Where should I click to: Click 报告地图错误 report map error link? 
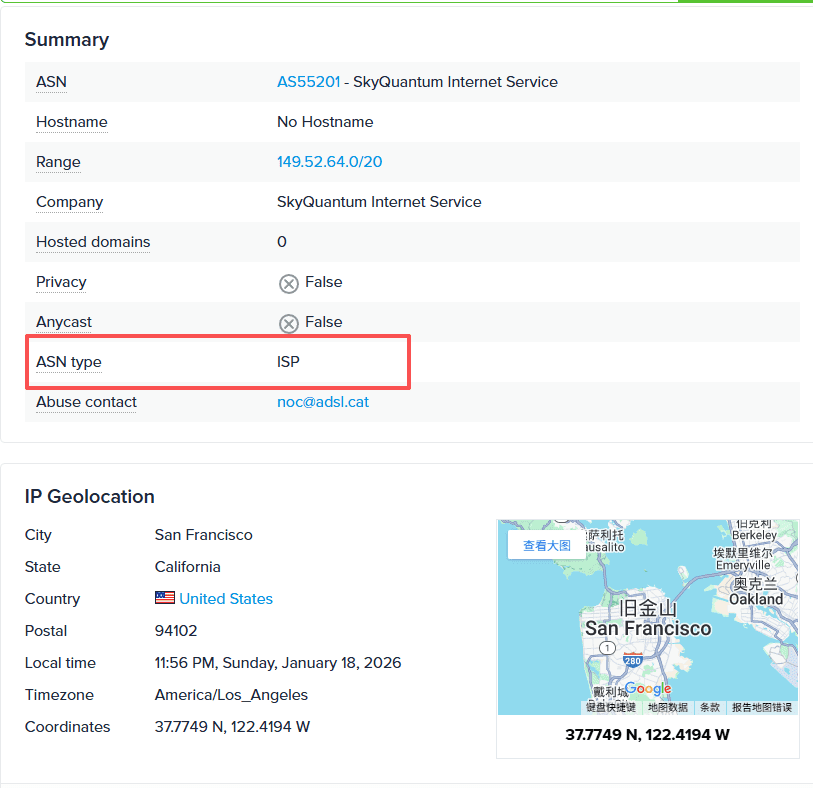click(761, 707)
